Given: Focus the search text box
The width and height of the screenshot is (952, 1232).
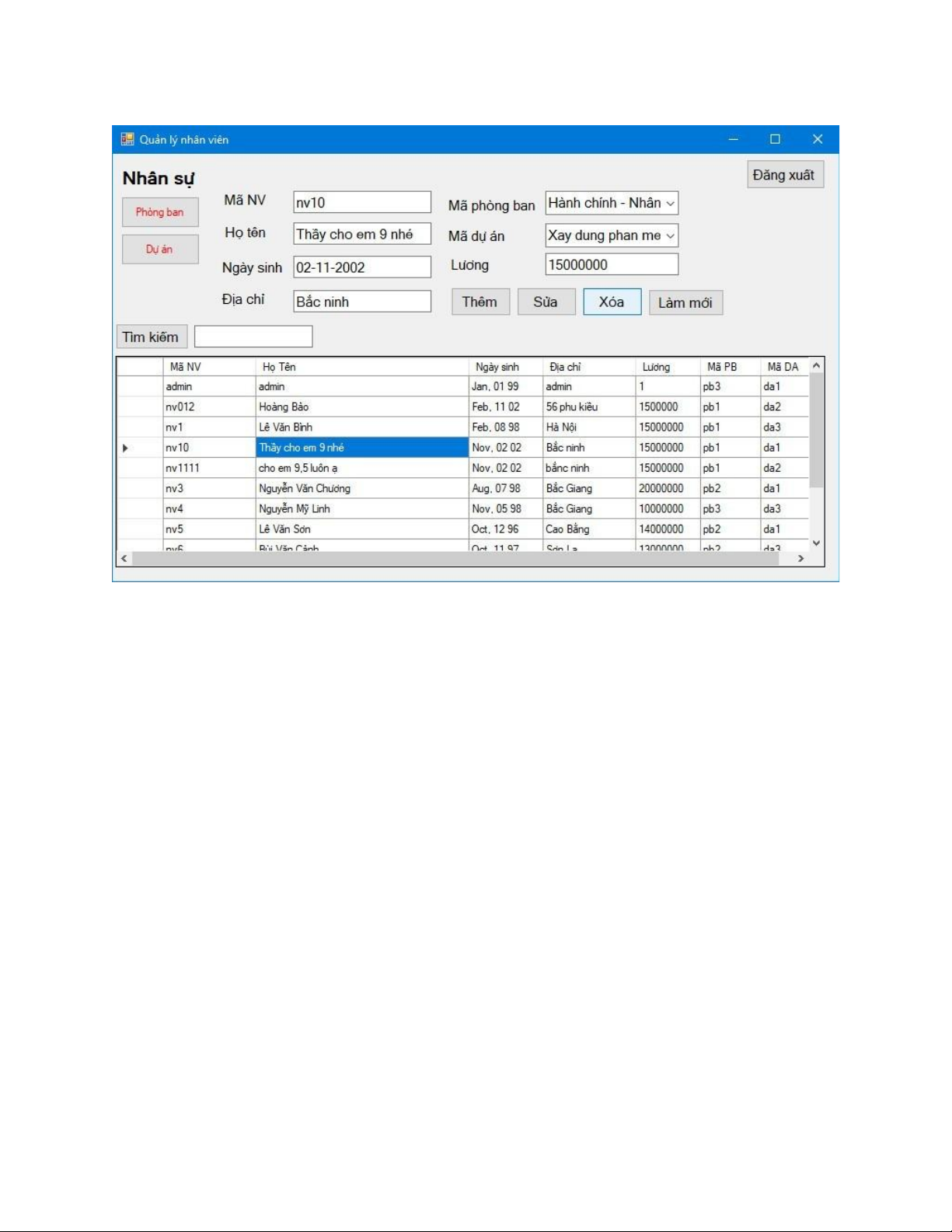Looking at the screenshot, I should coord(253,337).
